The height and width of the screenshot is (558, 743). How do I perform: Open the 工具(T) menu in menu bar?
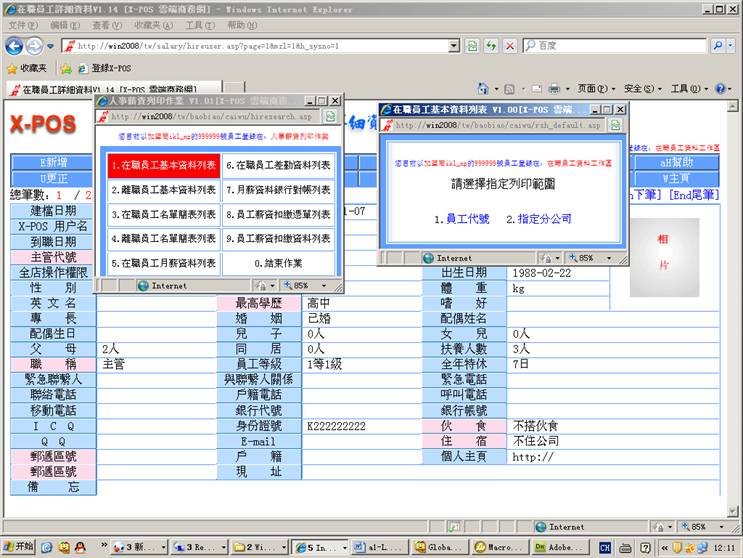pos(199,25)
